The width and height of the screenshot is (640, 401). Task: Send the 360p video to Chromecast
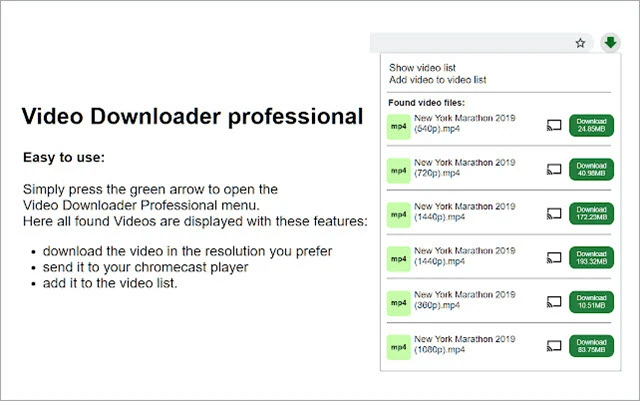pyautogui.click(x=553, y=302)
